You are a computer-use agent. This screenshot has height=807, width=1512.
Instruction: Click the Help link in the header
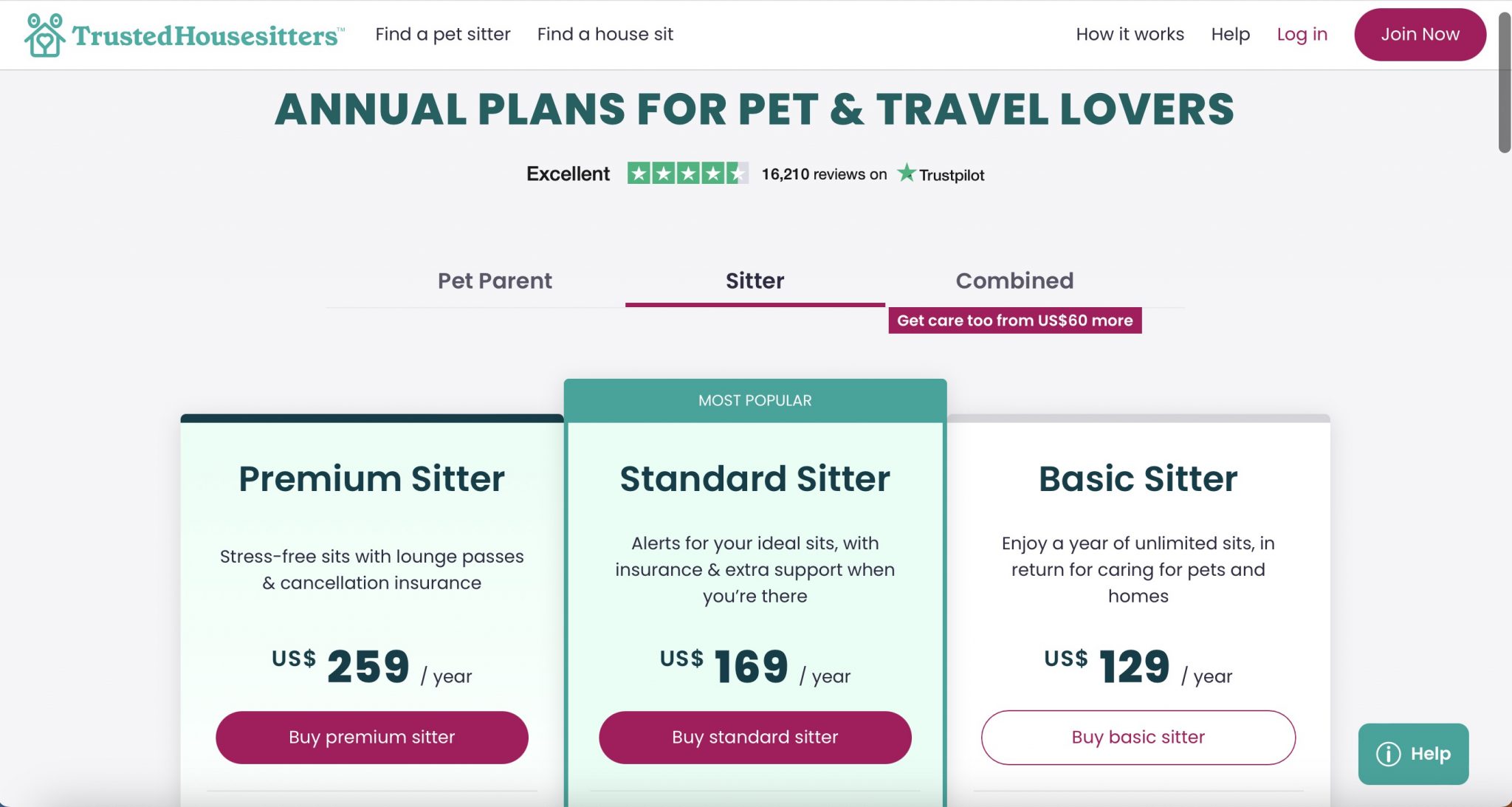(1230, 34)
